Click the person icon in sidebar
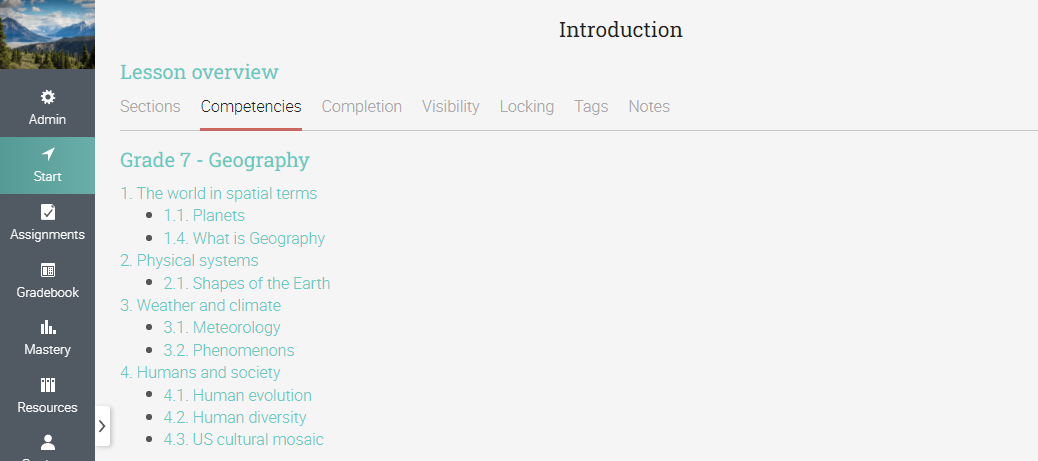This screenshot has width=1038, height=461. click(47, 442)
